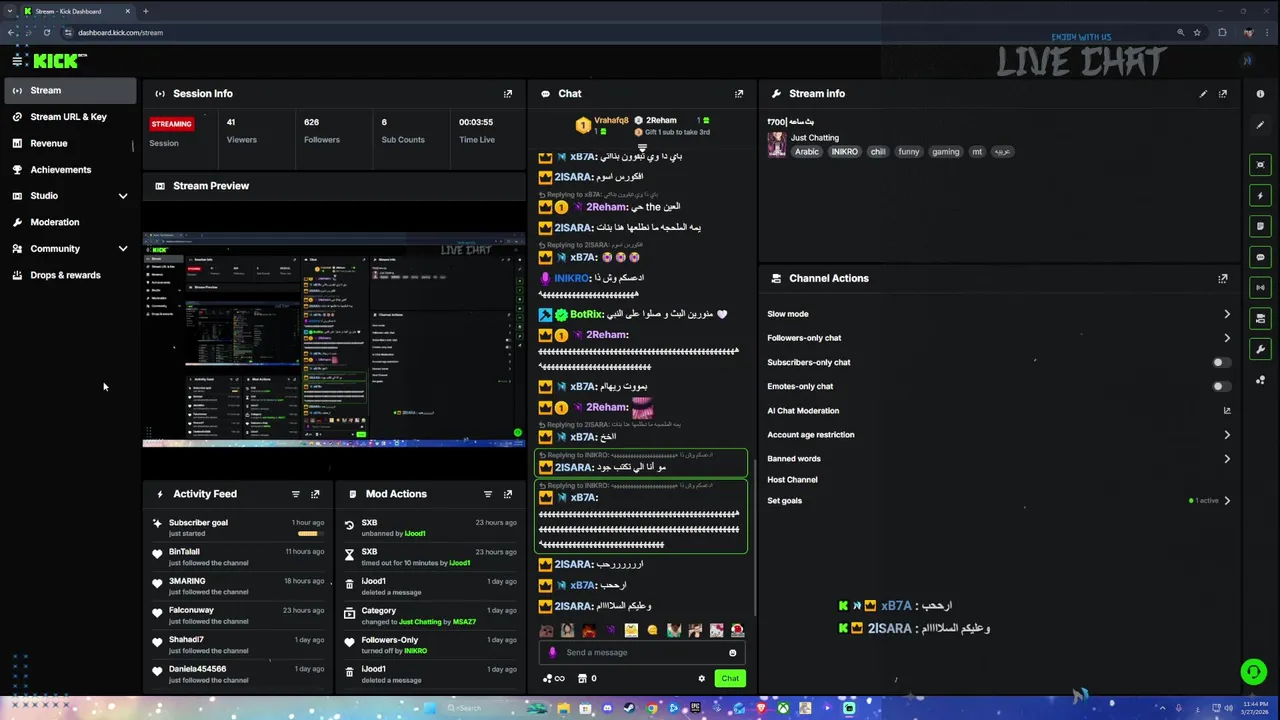Reload the page in the browser
This screenshot has height=720, width=1280.
[46, 32]
